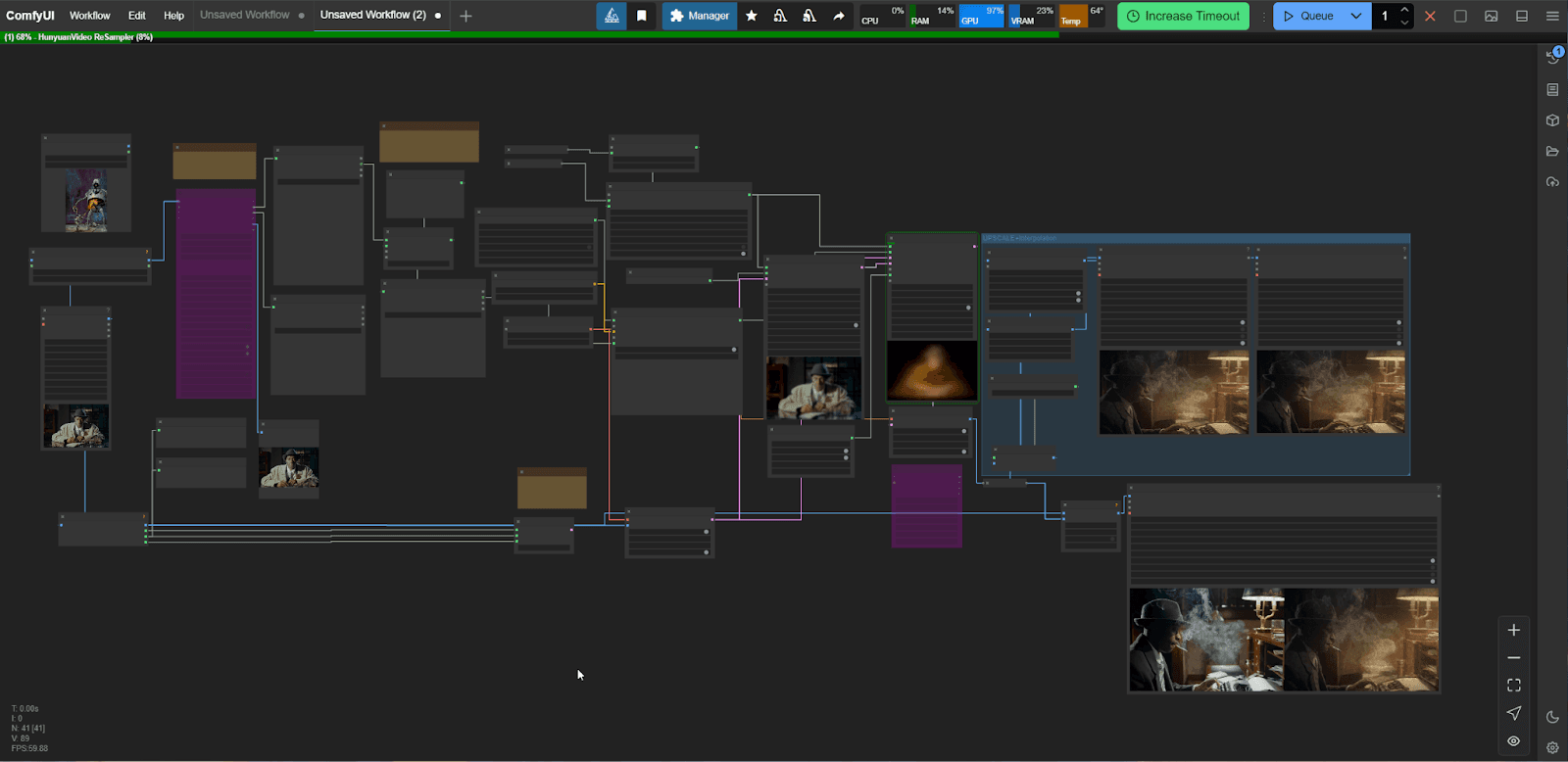Open the Workflow menu
The width and height of the screenshot is (1568, 762).
90,16
